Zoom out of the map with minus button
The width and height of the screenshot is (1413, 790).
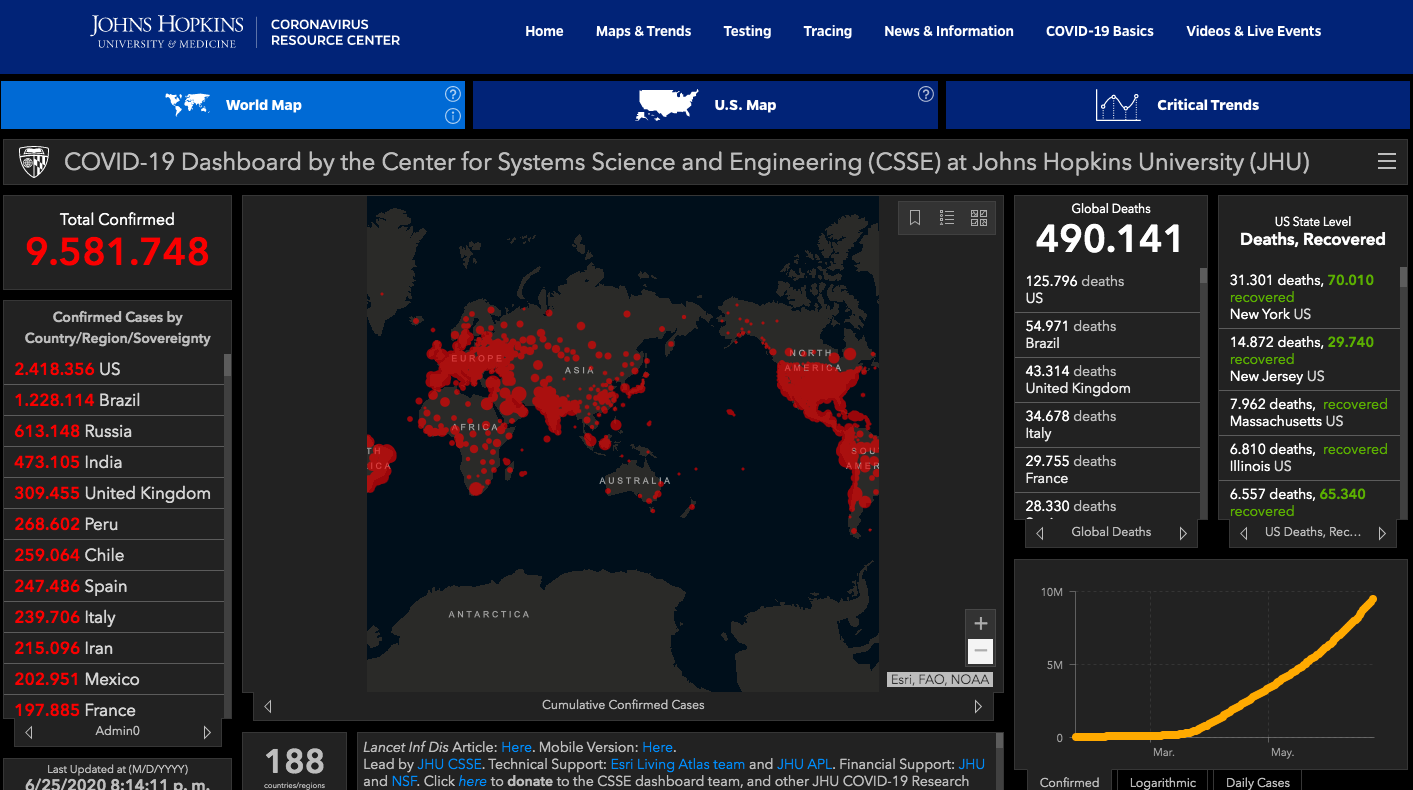click(980, 652)
